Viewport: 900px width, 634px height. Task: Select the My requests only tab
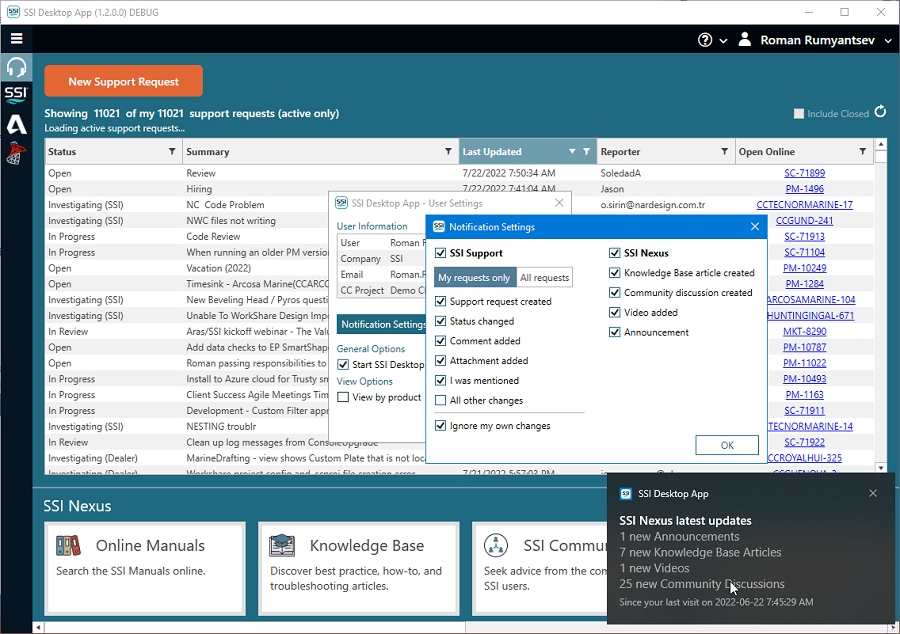point(474,278)
